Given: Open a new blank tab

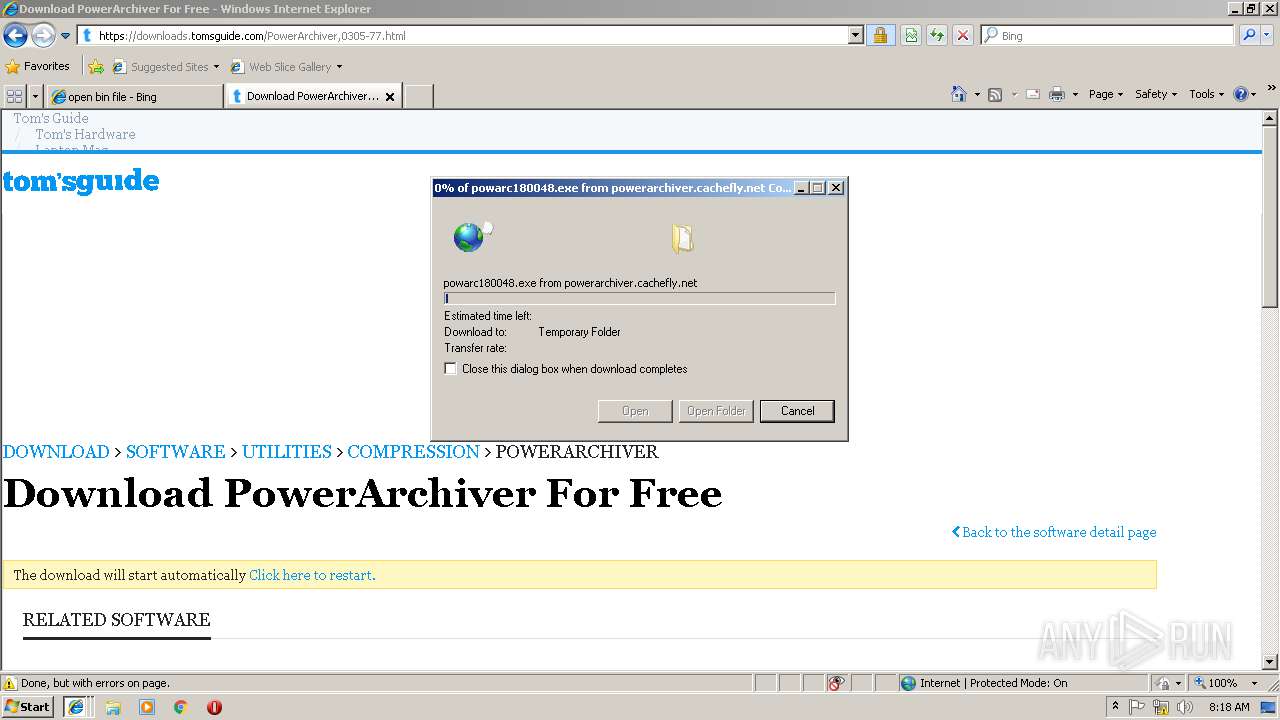Looking at the screenshot, I should click(418, 96).
